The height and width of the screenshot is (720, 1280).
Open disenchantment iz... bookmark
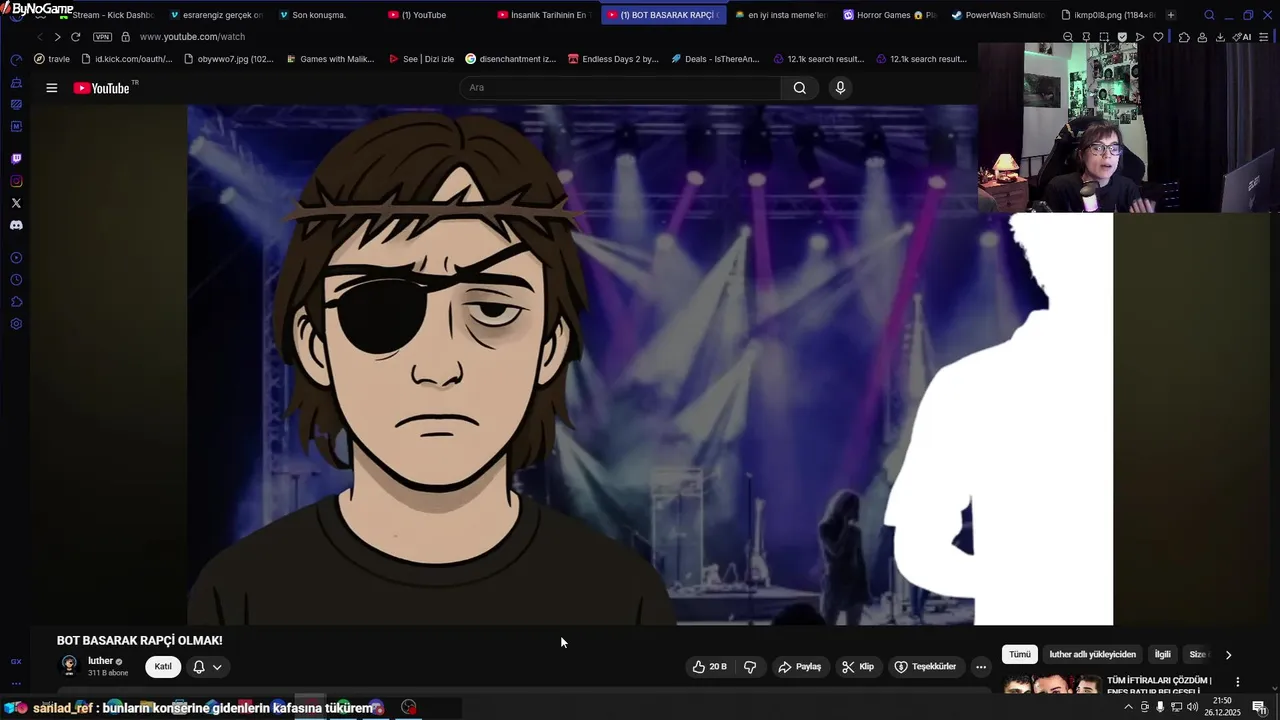point(511,59)
